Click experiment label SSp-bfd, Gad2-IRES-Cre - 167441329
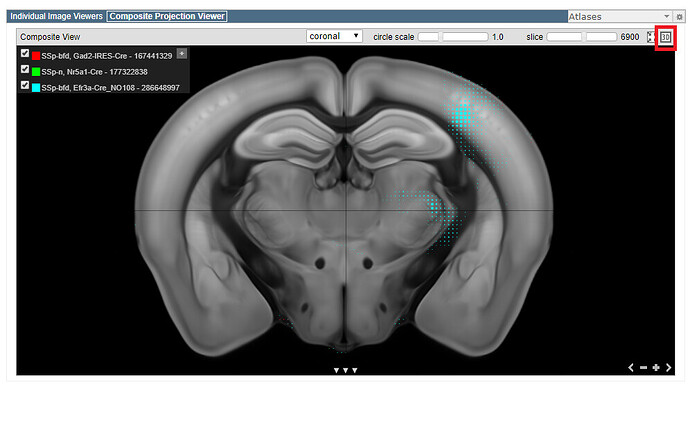The height and width of the screenshot is (441, 690). (107, 56)
